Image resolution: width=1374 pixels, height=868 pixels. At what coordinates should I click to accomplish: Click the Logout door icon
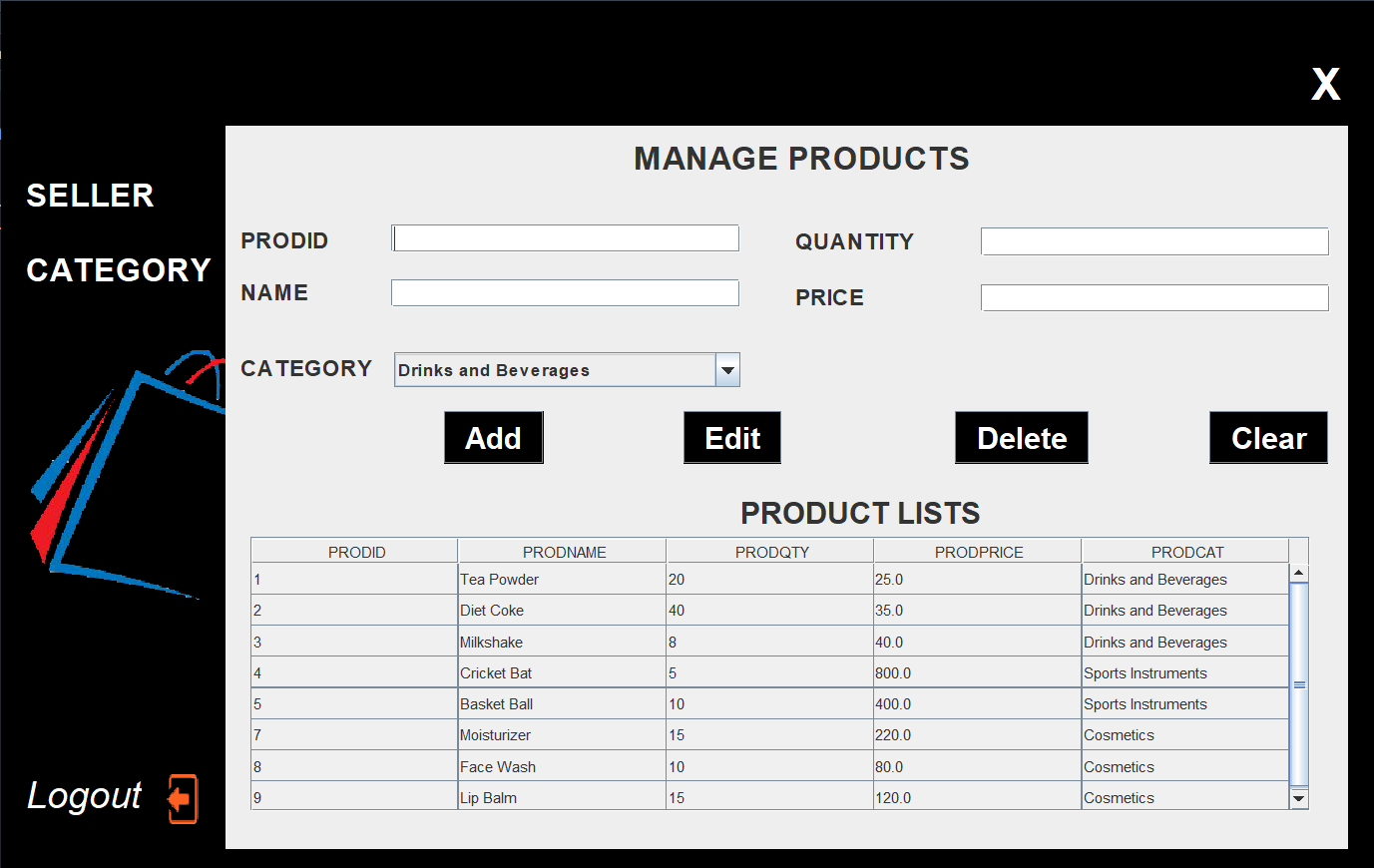pyautogui.click(x=181, y=796)
